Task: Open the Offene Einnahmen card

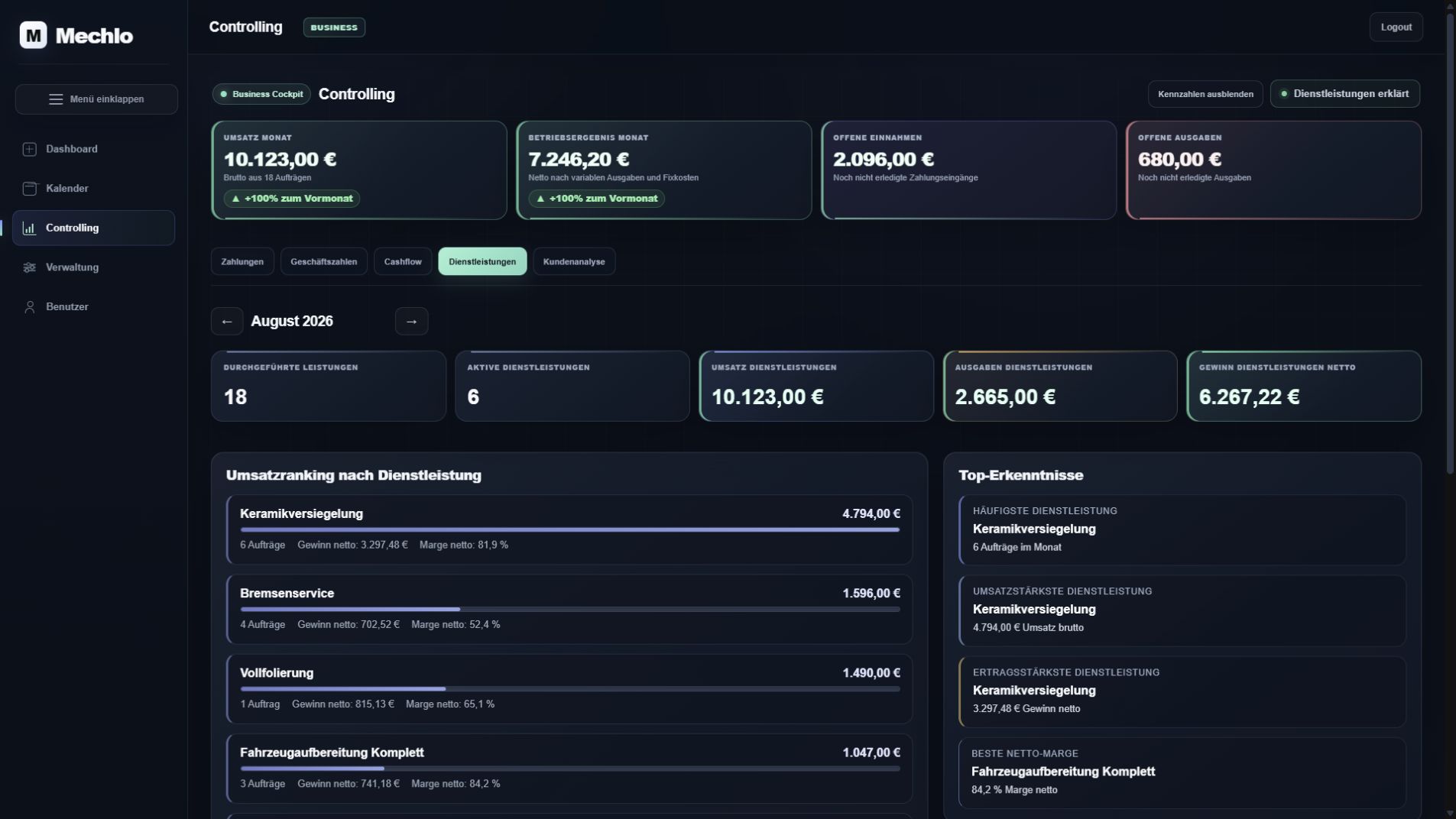Action: click(969, 170)
